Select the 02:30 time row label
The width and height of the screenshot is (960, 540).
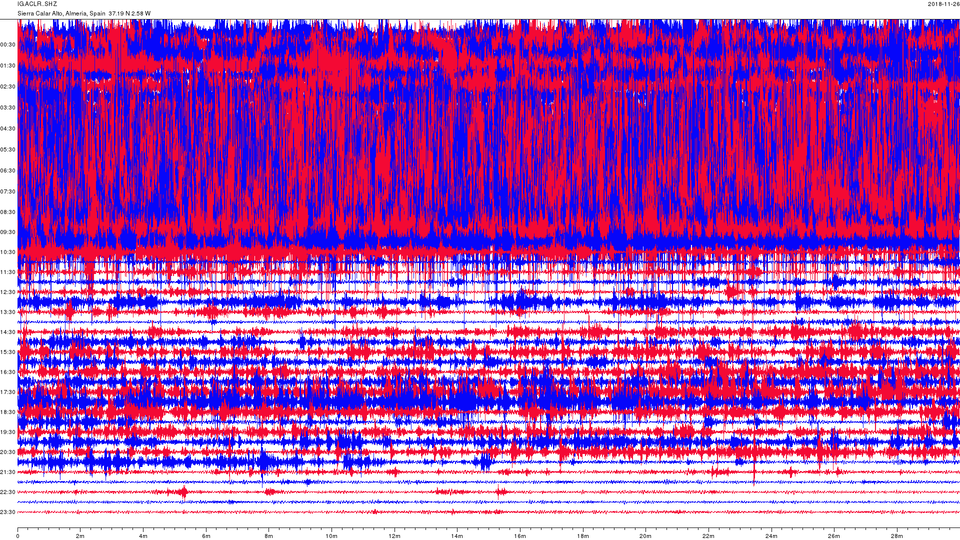[8, 86]
